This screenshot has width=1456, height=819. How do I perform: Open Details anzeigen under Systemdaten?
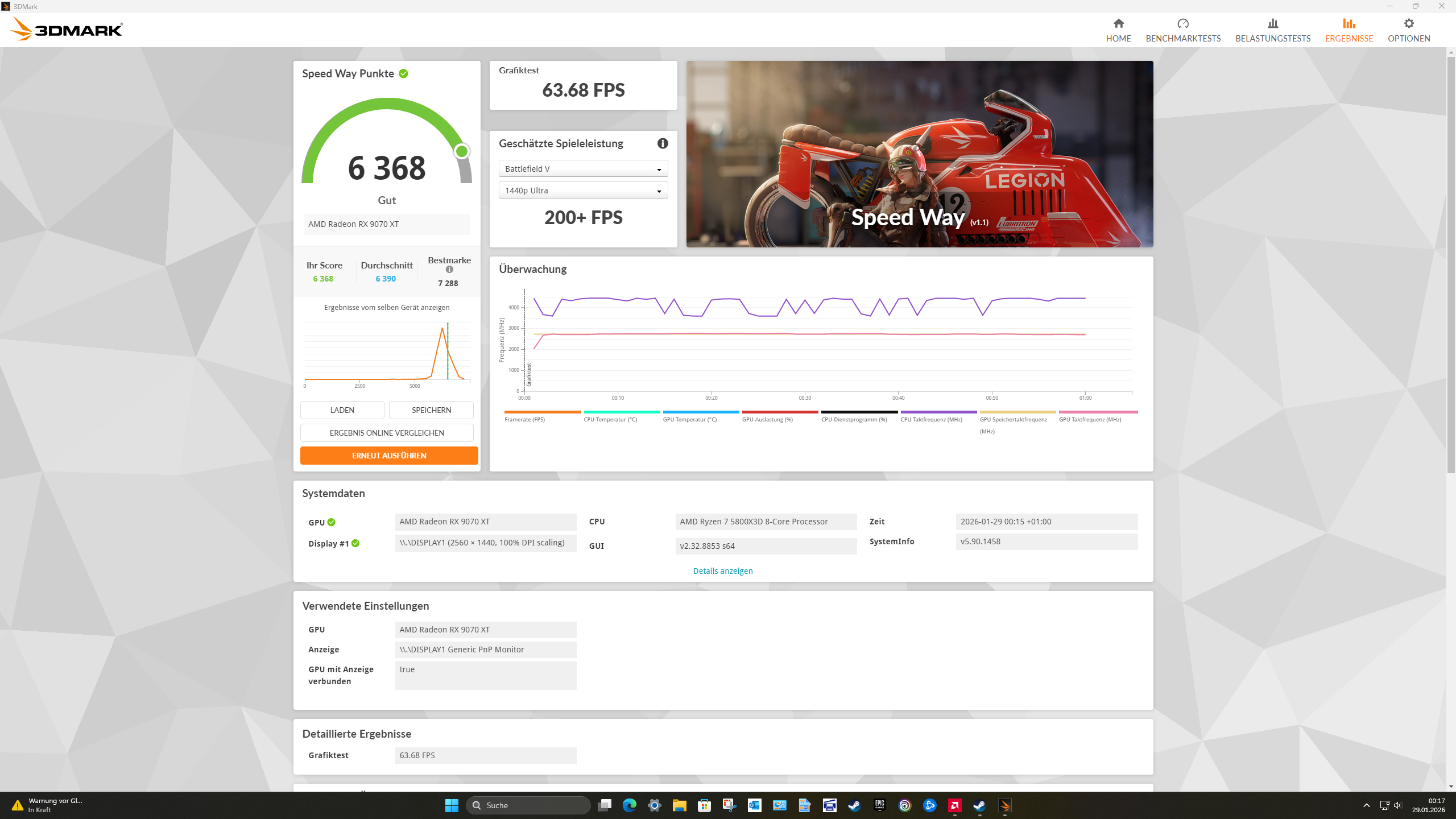722,570
